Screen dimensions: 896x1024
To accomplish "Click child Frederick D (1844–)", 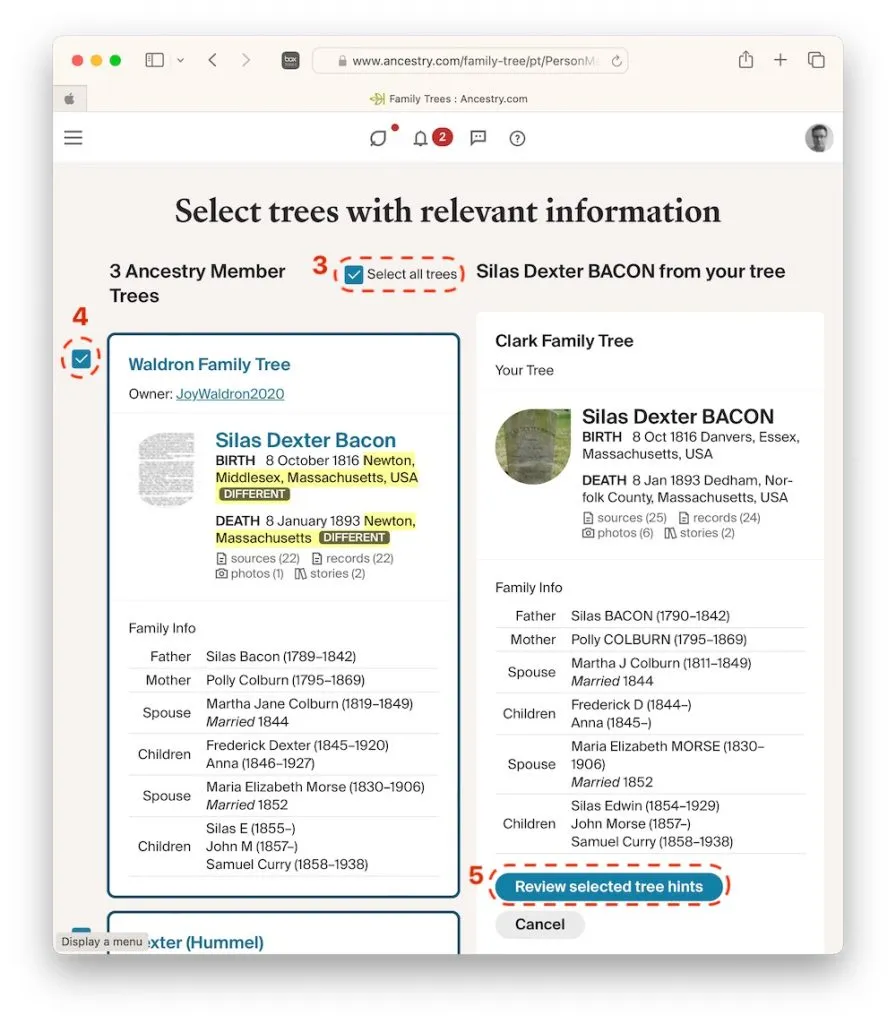I will pos(632,705).
